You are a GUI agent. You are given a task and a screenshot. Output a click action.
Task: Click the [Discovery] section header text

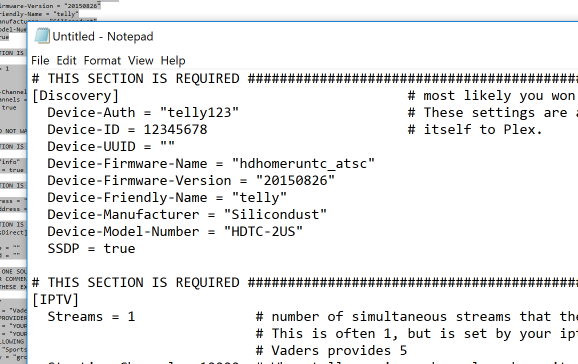76,96
